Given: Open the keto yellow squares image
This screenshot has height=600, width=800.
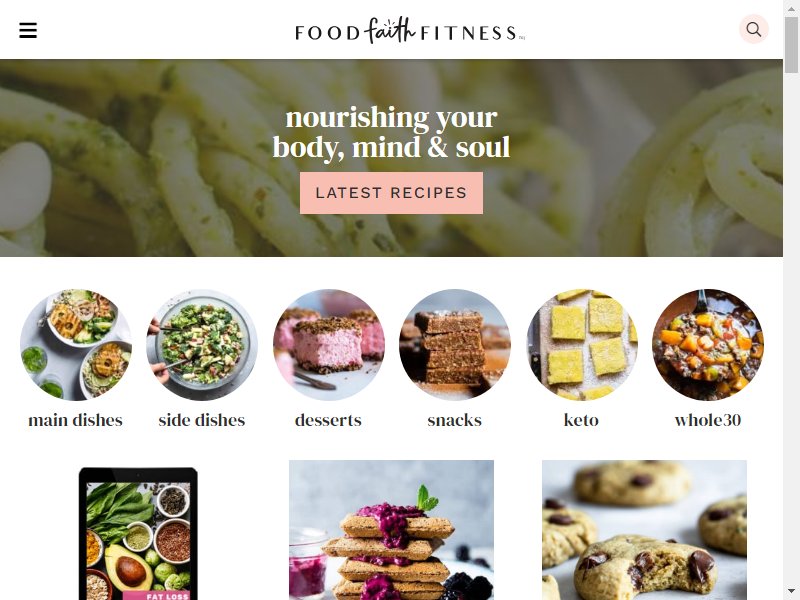Looking at the screenshot, I should coord(582,345).
